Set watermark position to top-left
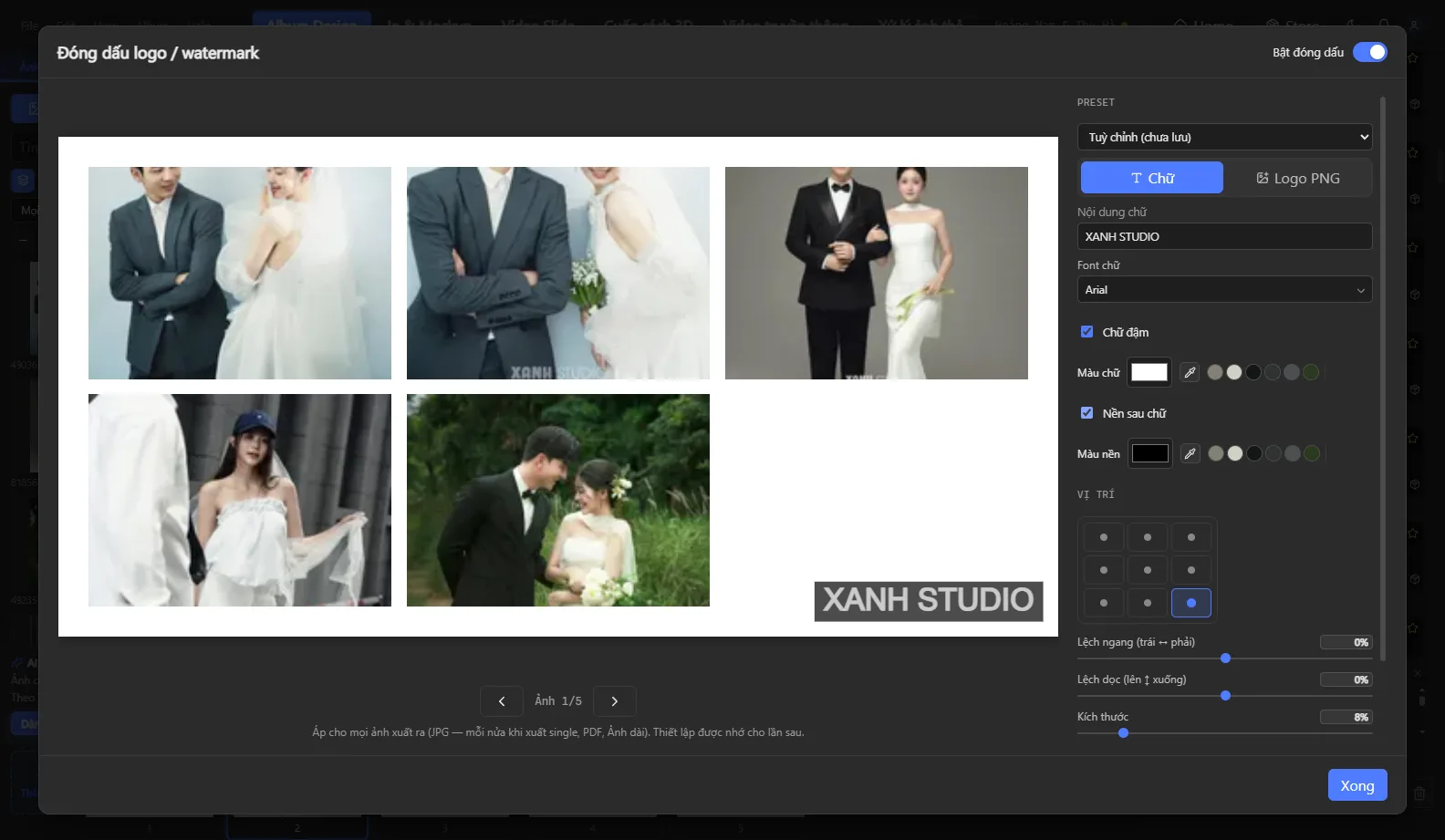Screen dimensions: 1445x840 pyautogui.click(x=1104, y=537)
